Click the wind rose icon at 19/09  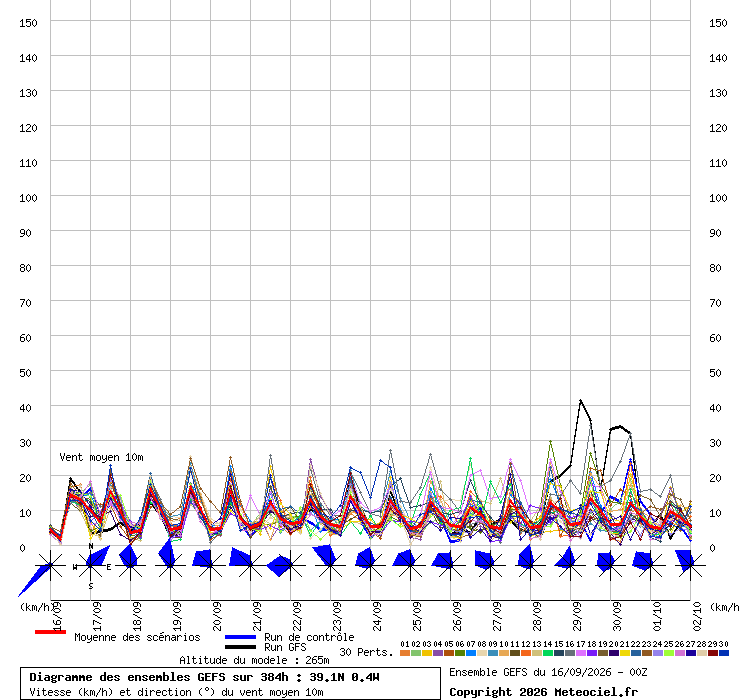170,565
